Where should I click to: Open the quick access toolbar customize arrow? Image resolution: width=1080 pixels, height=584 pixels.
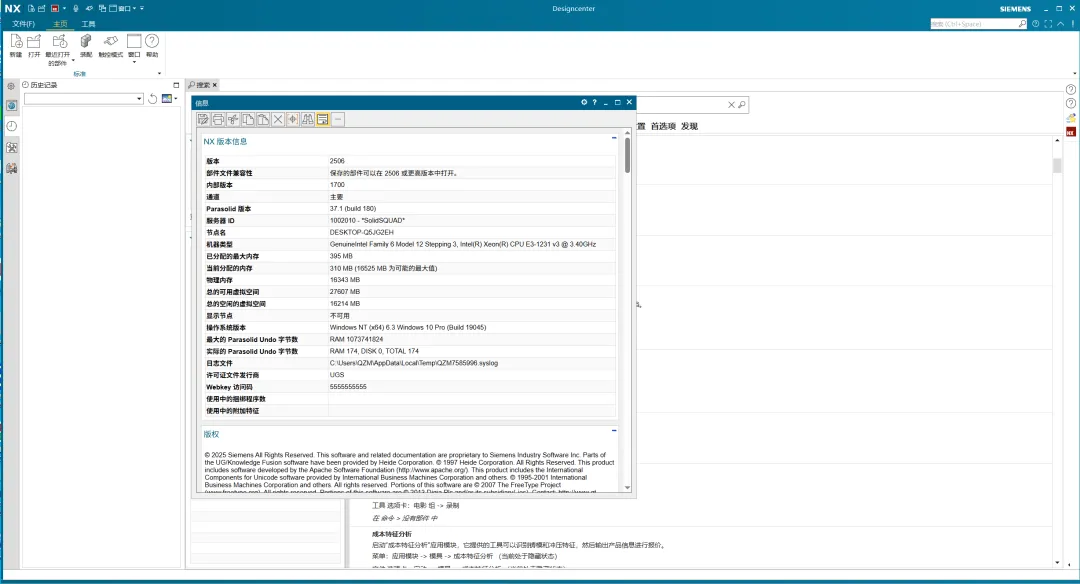(142, 8)
